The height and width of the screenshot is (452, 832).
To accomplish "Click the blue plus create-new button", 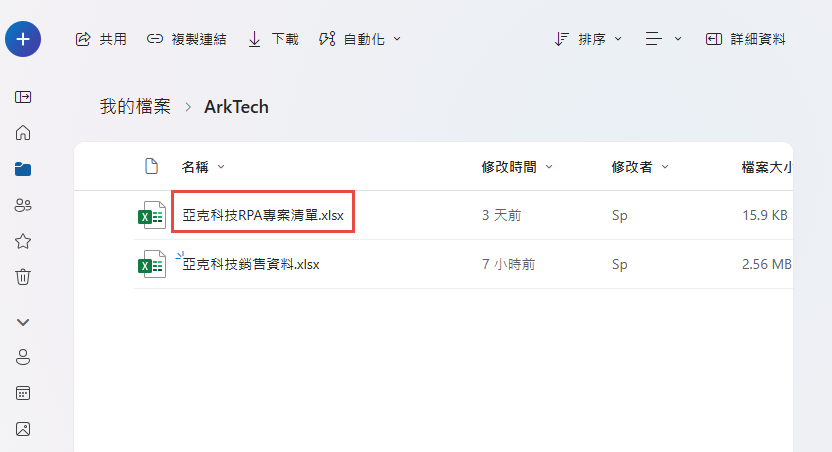I will (23, 39).
